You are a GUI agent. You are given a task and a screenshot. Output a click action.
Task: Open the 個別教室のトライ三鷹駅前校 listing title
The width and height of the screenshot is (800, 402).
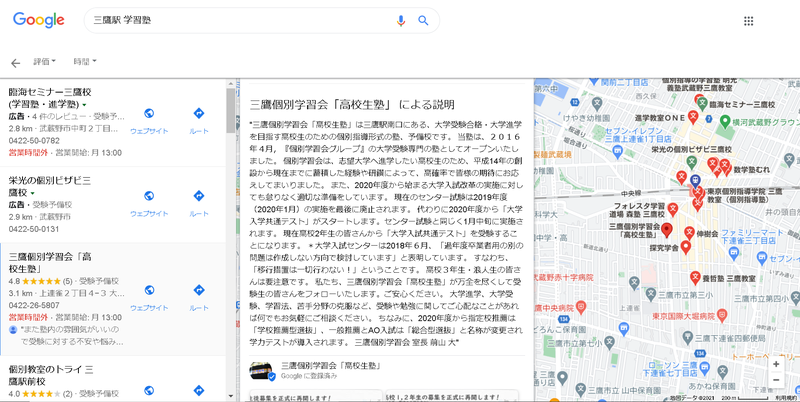tap(51, 375)
